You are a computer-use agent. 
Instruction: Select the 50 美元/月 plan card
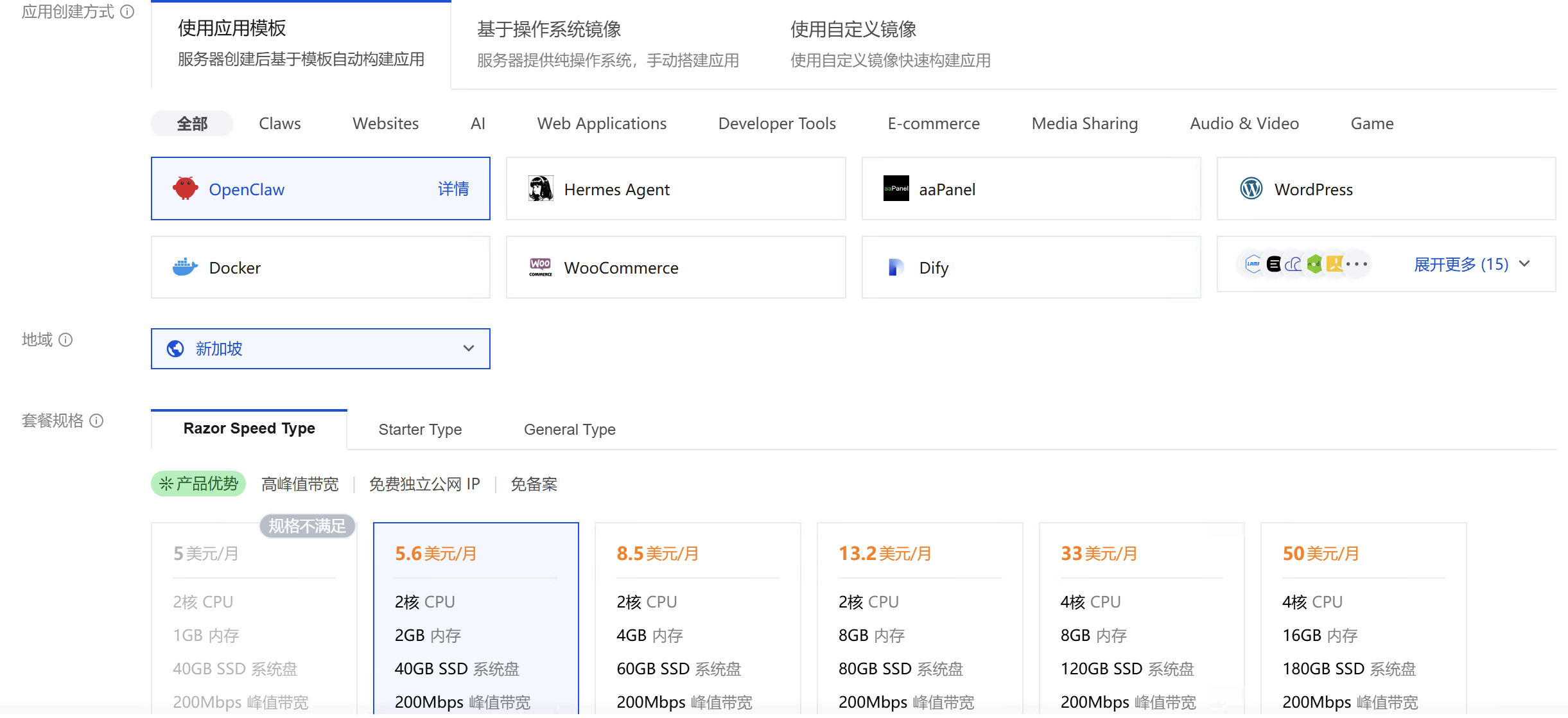(x=1364, y=619)
